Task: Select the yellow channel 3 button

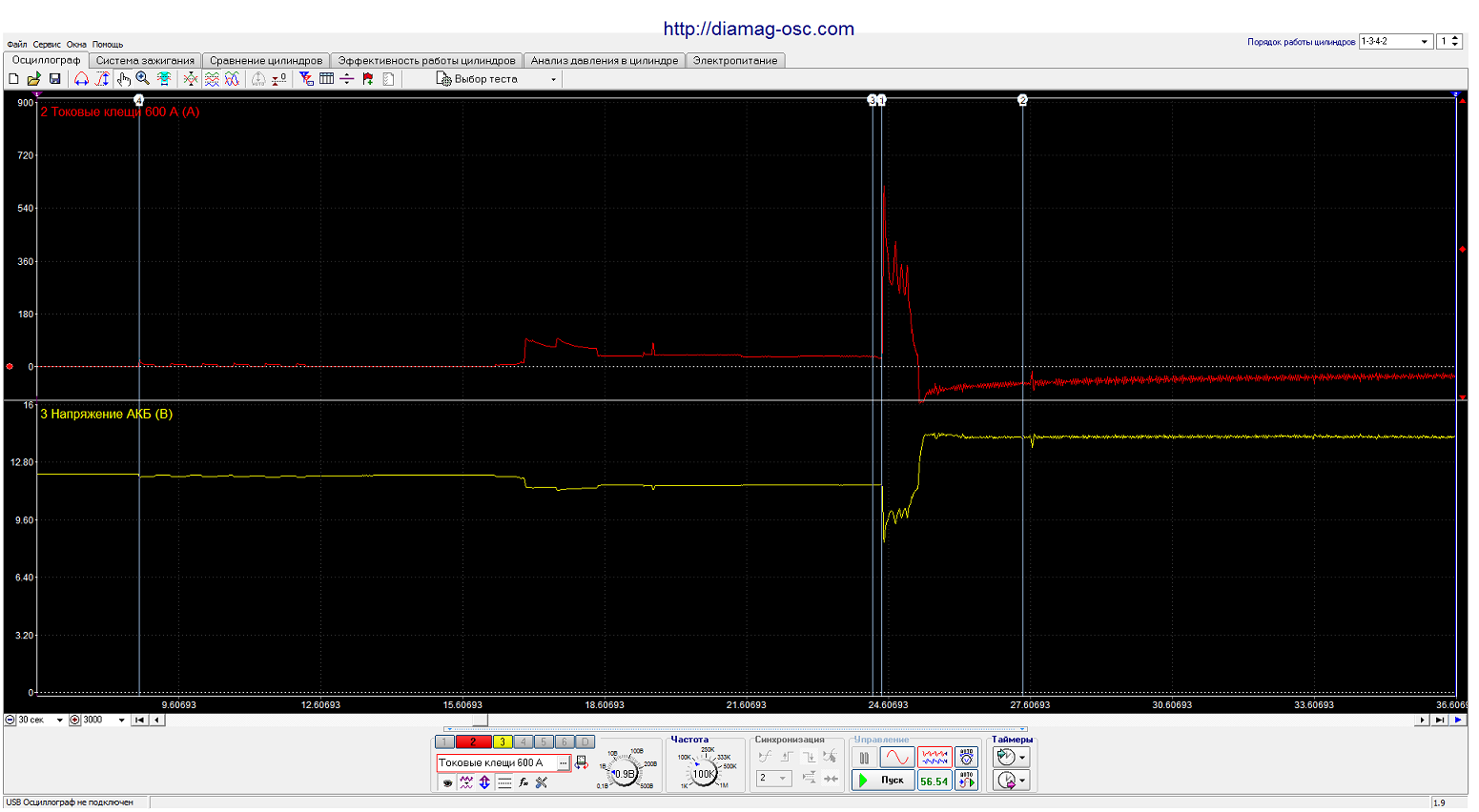Action: [x=503, y=741]
